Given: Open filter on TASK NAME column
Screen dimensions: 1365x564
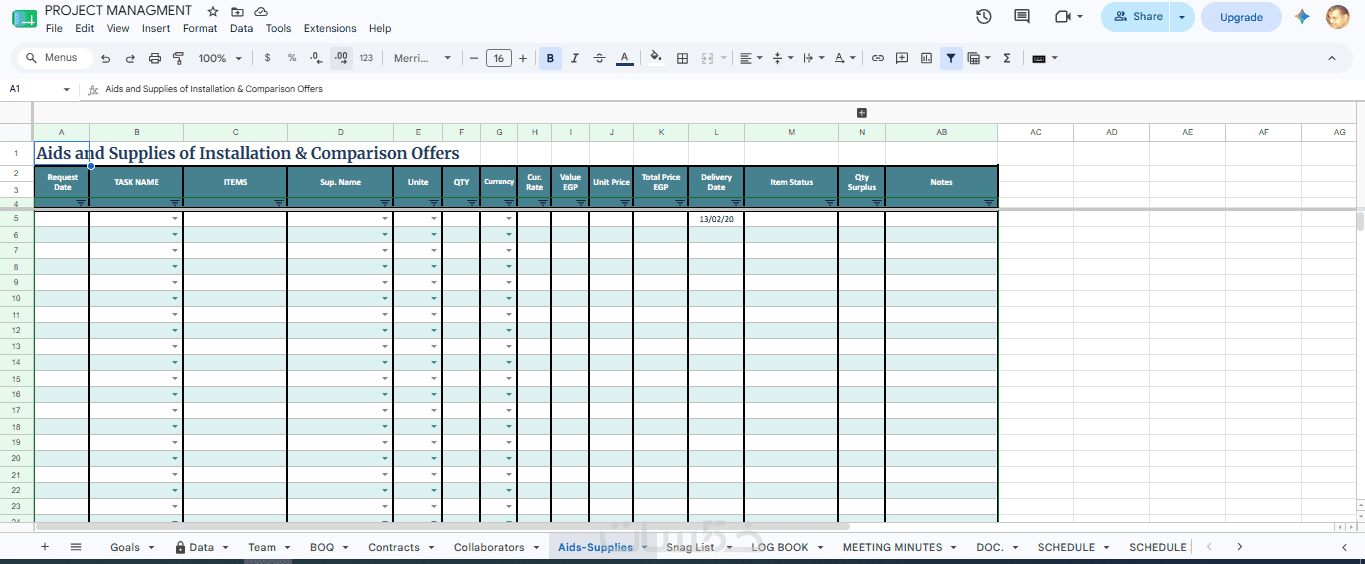Looking at the screenshot, I should 175,203.
